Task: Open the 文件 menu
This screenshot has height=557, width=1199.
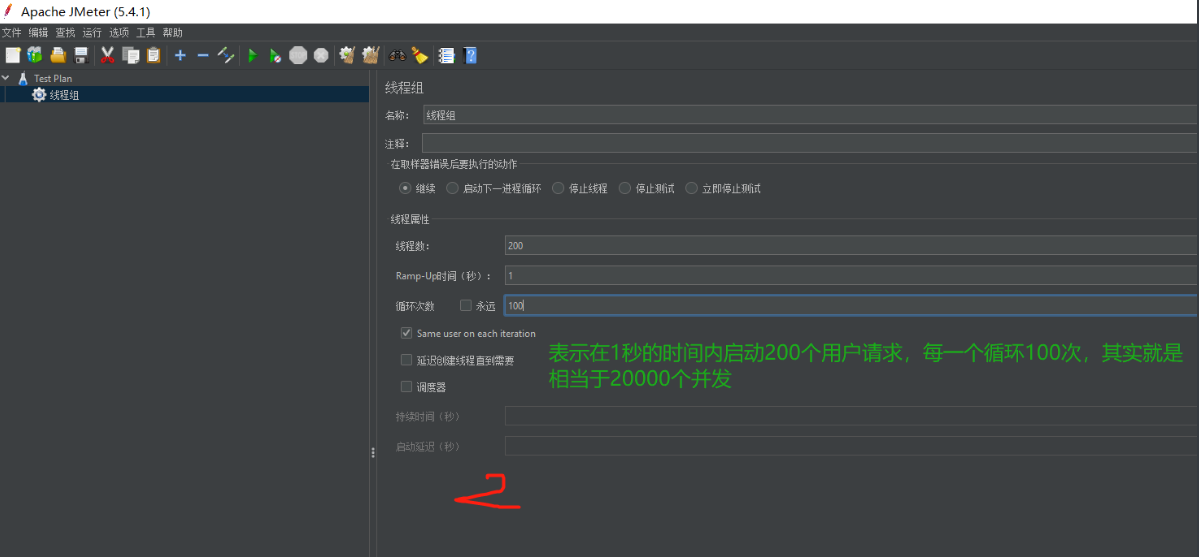Action: coord(11,33)
